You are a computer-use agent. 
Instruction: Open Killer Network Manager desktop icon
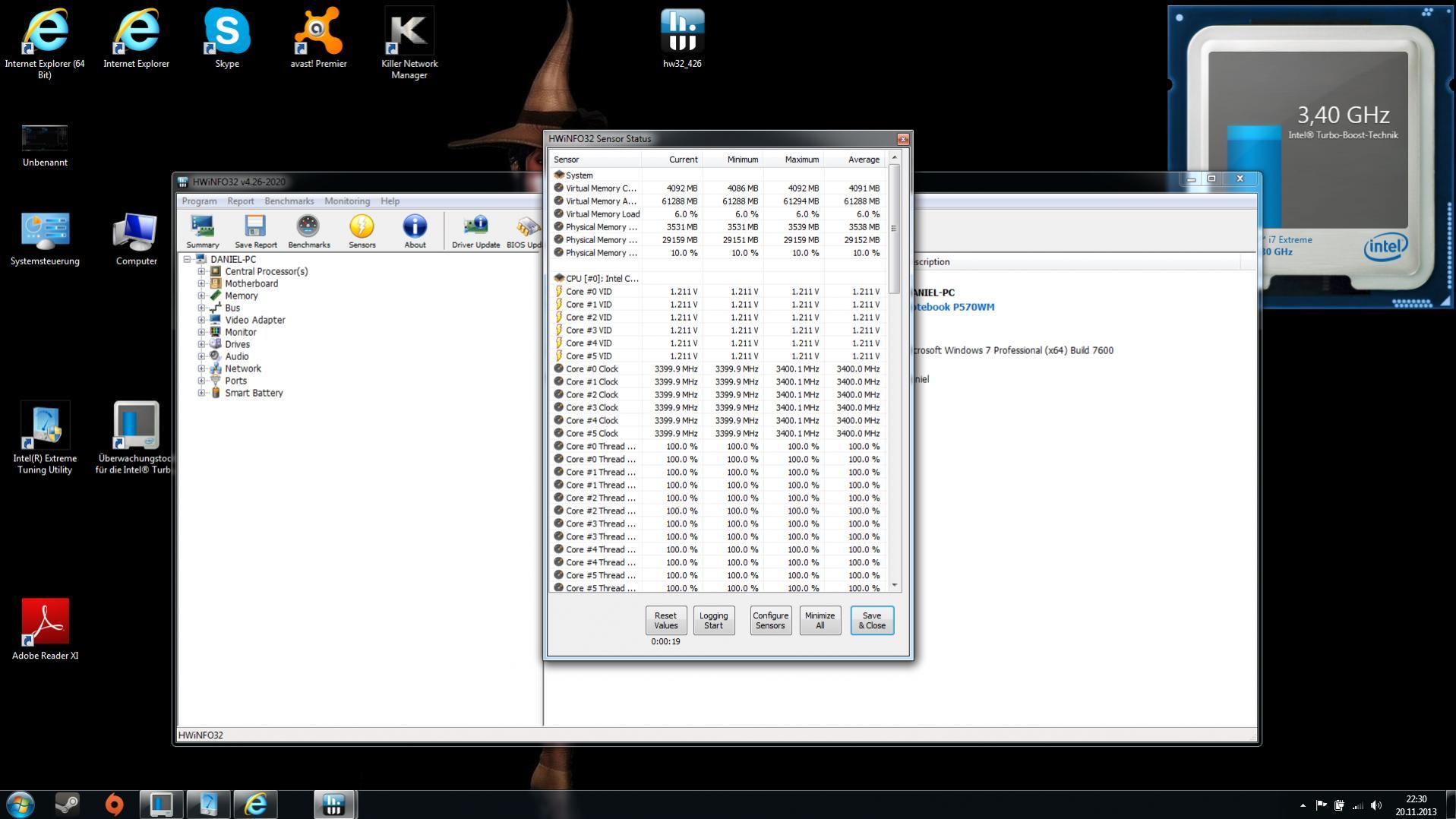409,43
